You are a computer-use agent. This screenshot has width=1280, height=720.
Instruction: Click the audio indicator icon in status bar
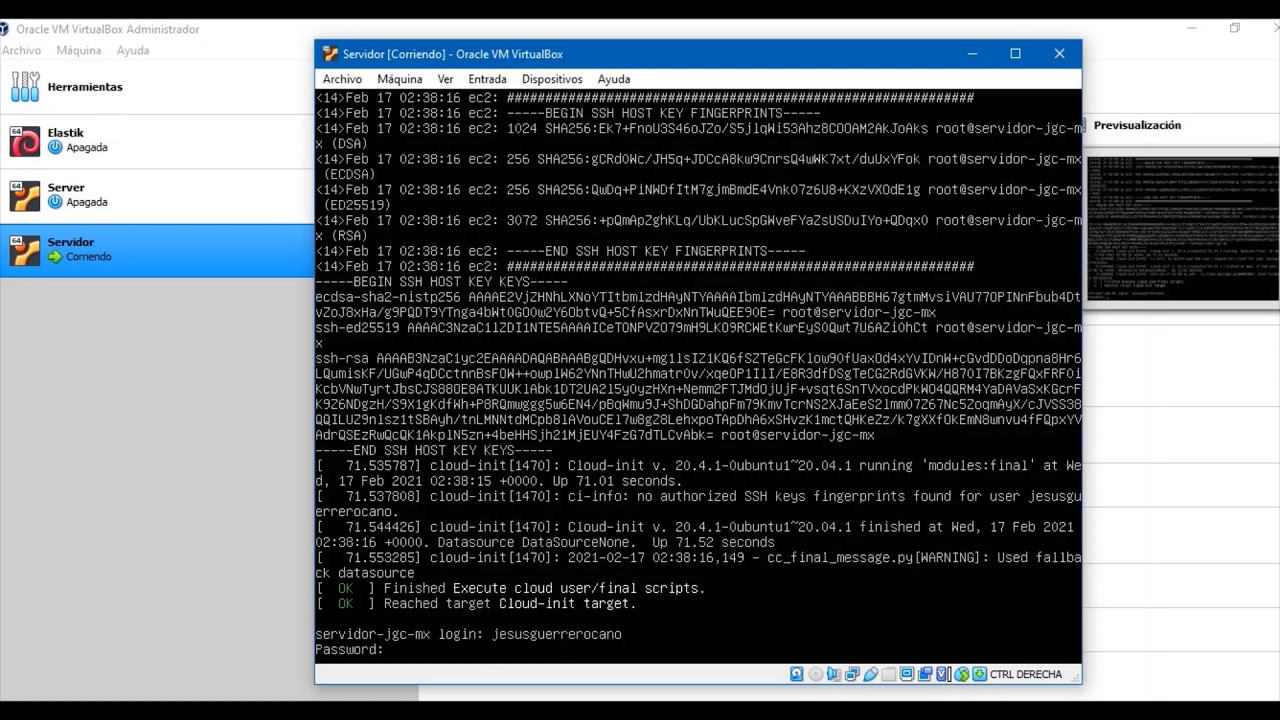(833, 675)
